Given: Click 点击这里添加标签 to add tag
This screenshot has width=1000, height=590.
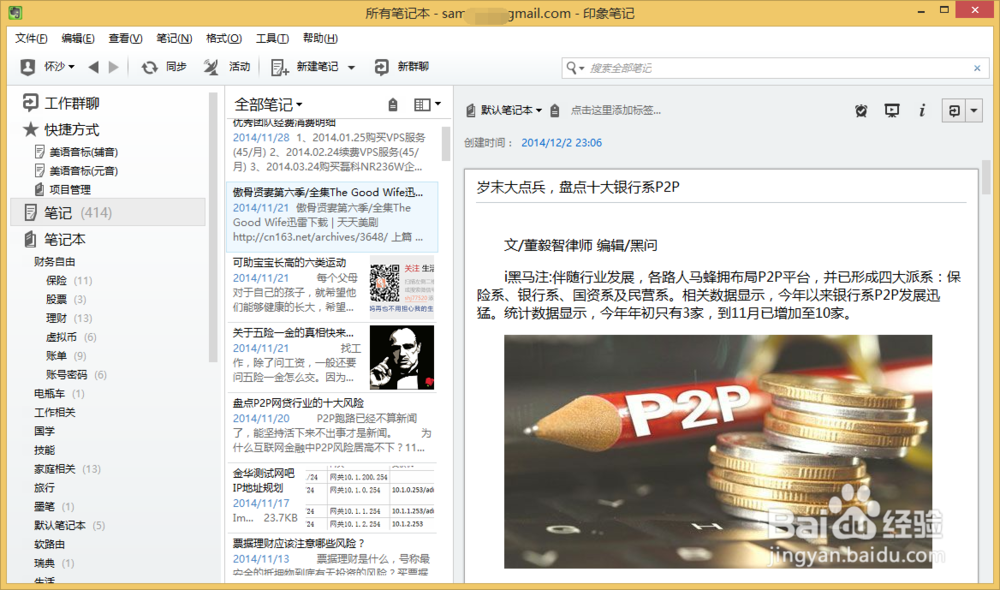Looking at the screenshot, I should pyautogui.click(x=615, y=110).
